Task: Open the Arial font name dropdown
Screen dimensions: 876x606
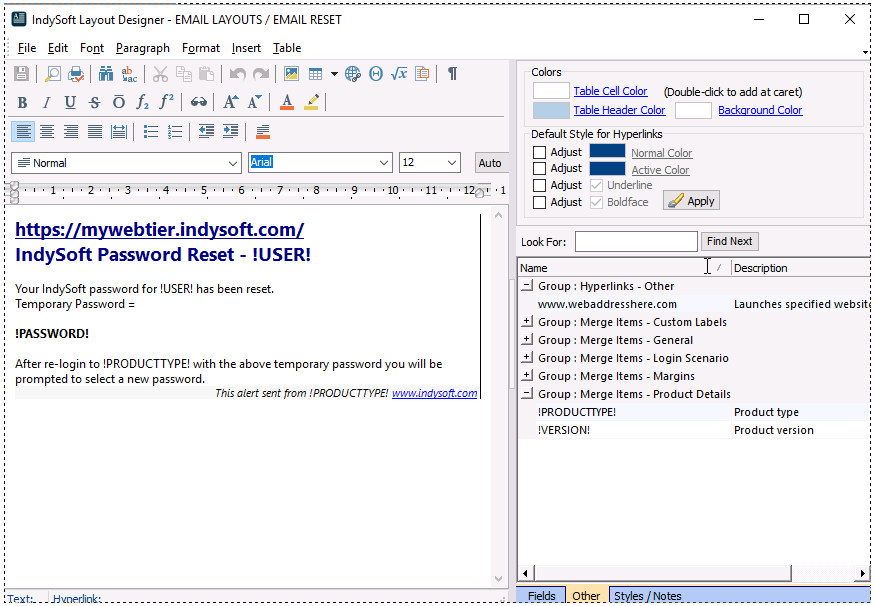Action: click(384, 163)
